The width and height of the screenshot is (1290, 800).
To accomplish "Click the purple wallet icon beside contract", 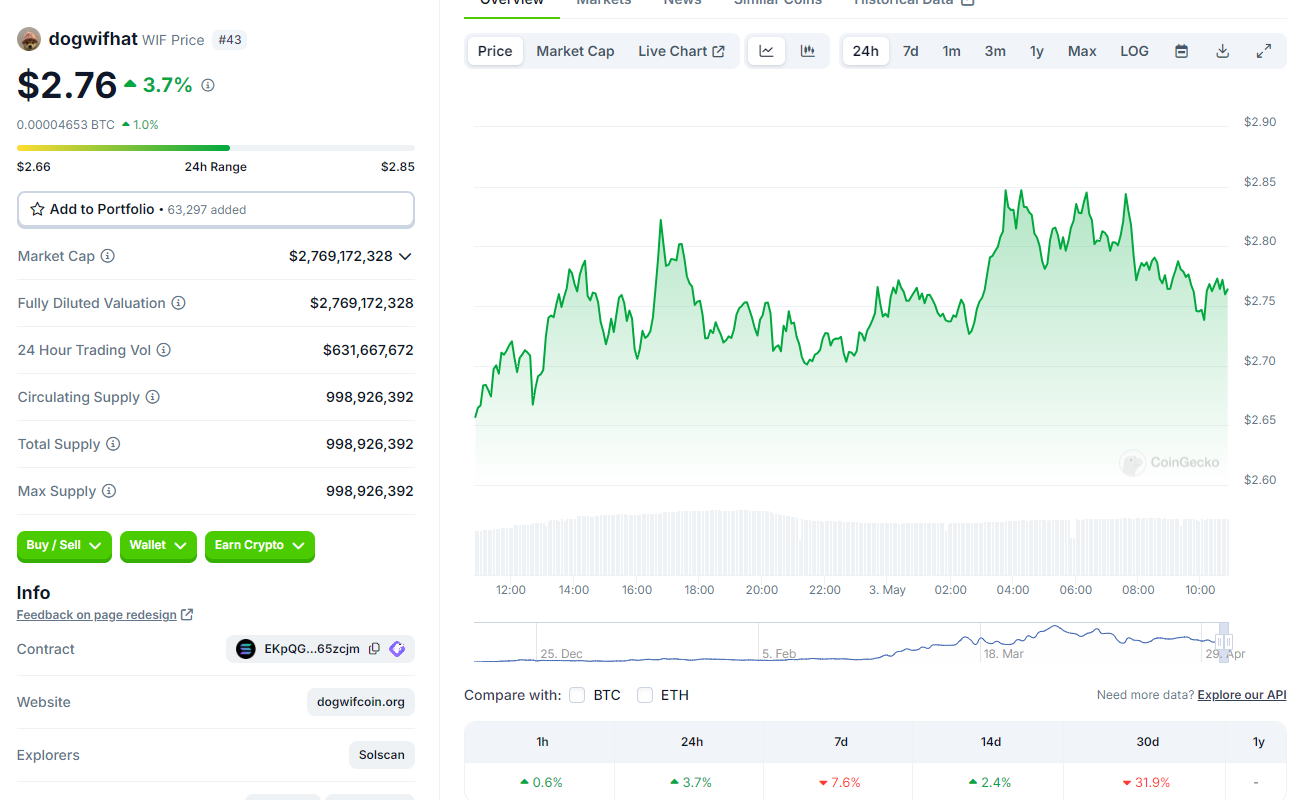I will [x=397, y=649].
